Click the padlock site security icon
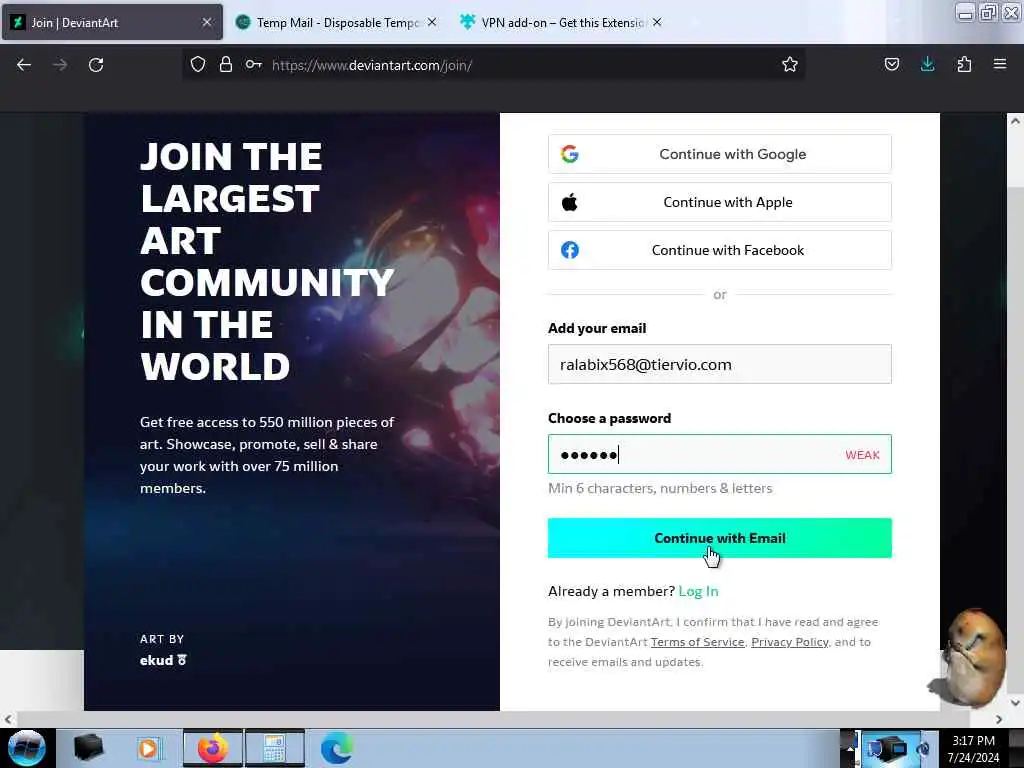 click(226, 64)
